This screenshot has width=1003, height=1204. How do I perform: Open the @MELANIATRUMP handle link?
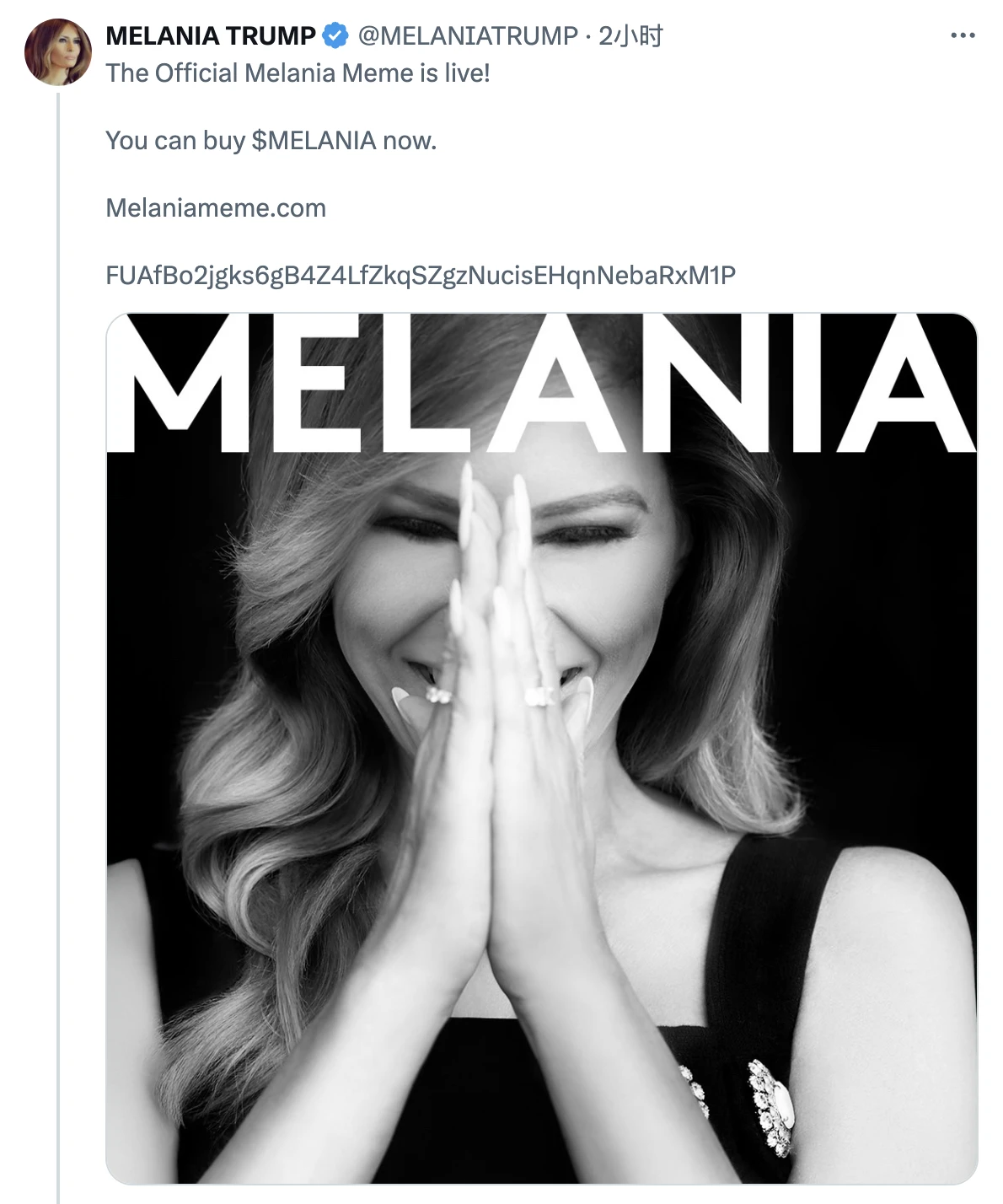tap(468, 35)
